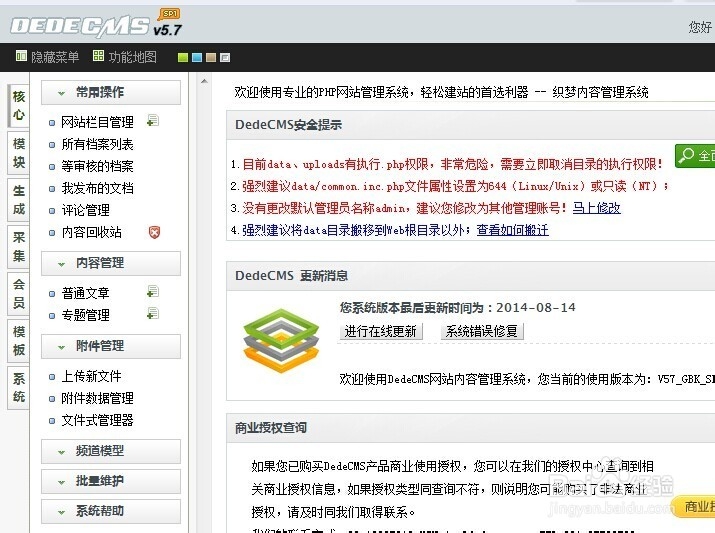Click the 进行在线更新 button

click(381, 331)
